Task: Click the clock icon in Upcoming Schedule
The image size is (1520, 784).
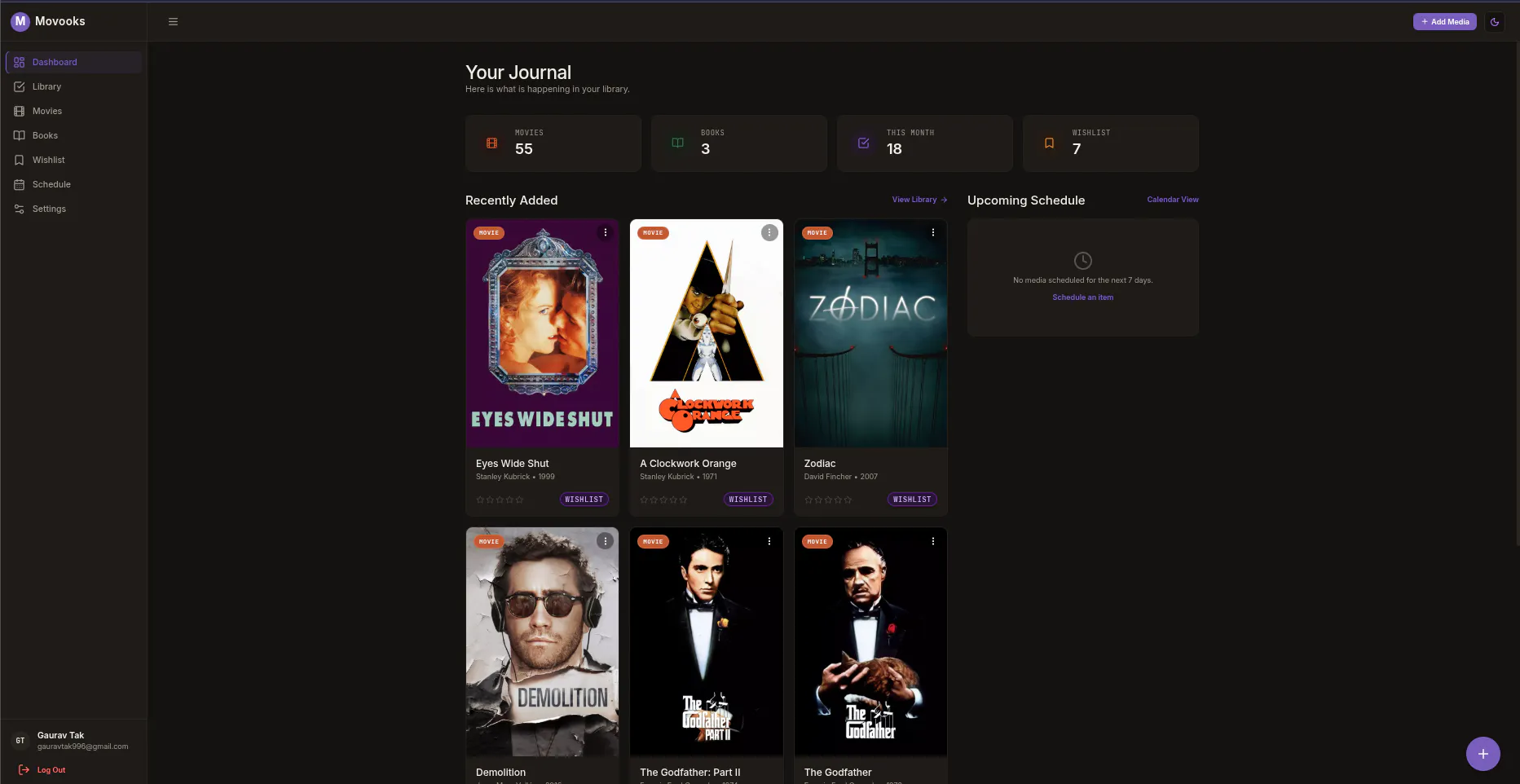Action: coord(1082,261)
